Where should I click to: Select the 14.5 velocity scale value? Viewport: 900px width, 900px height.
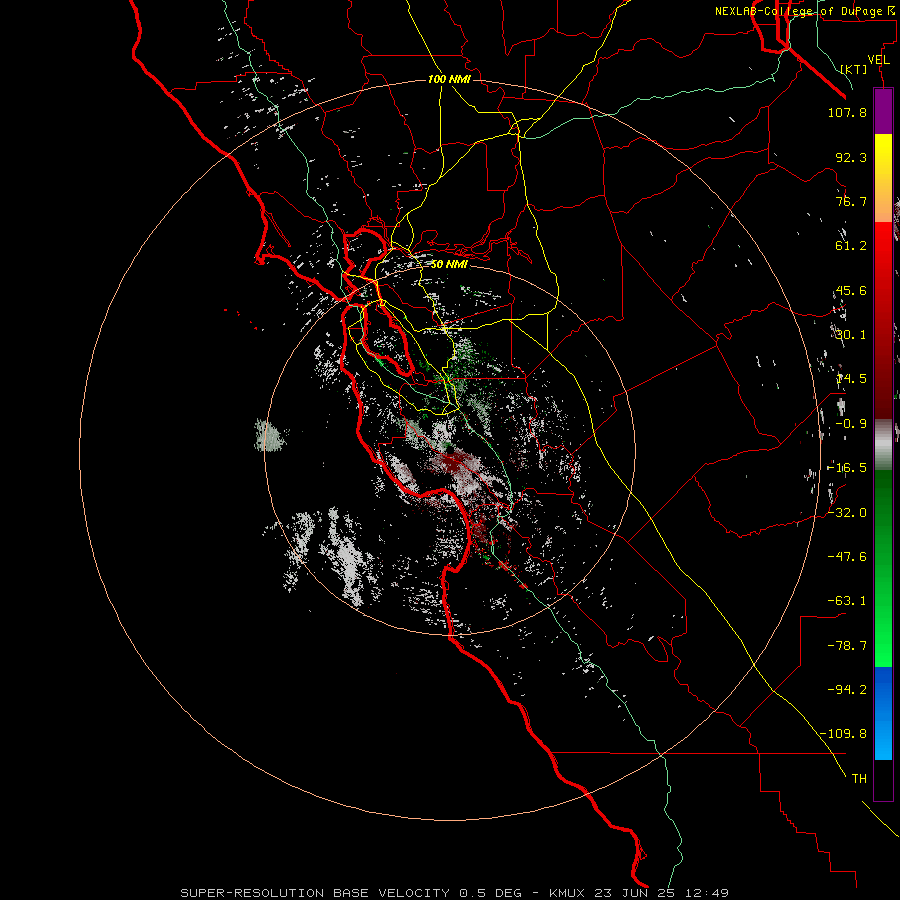pyautogui.click(x=851, y=379)
